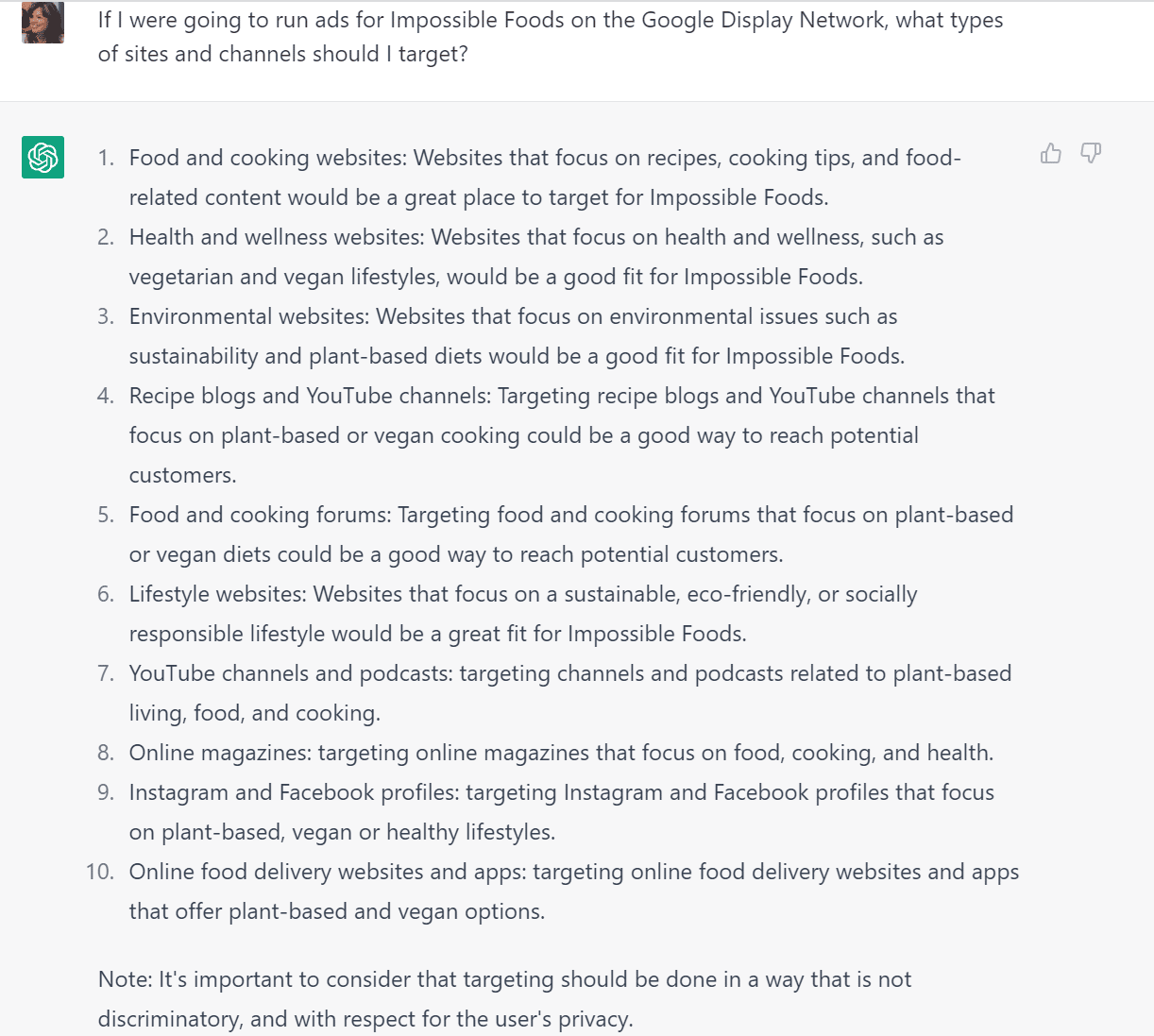Select the "Food and cooking forums" entry
Screen dimensions: 1154x1036
(570, 535)
